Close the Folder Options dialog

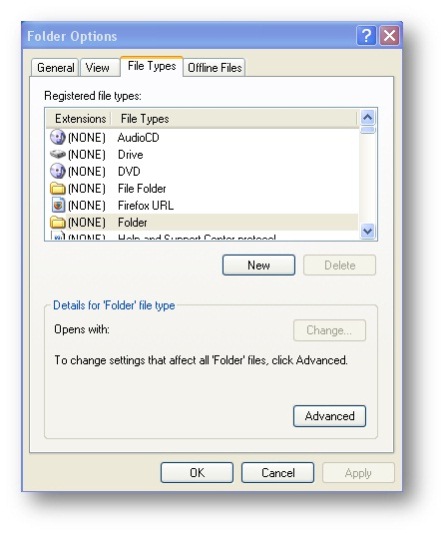coord(389,35)
